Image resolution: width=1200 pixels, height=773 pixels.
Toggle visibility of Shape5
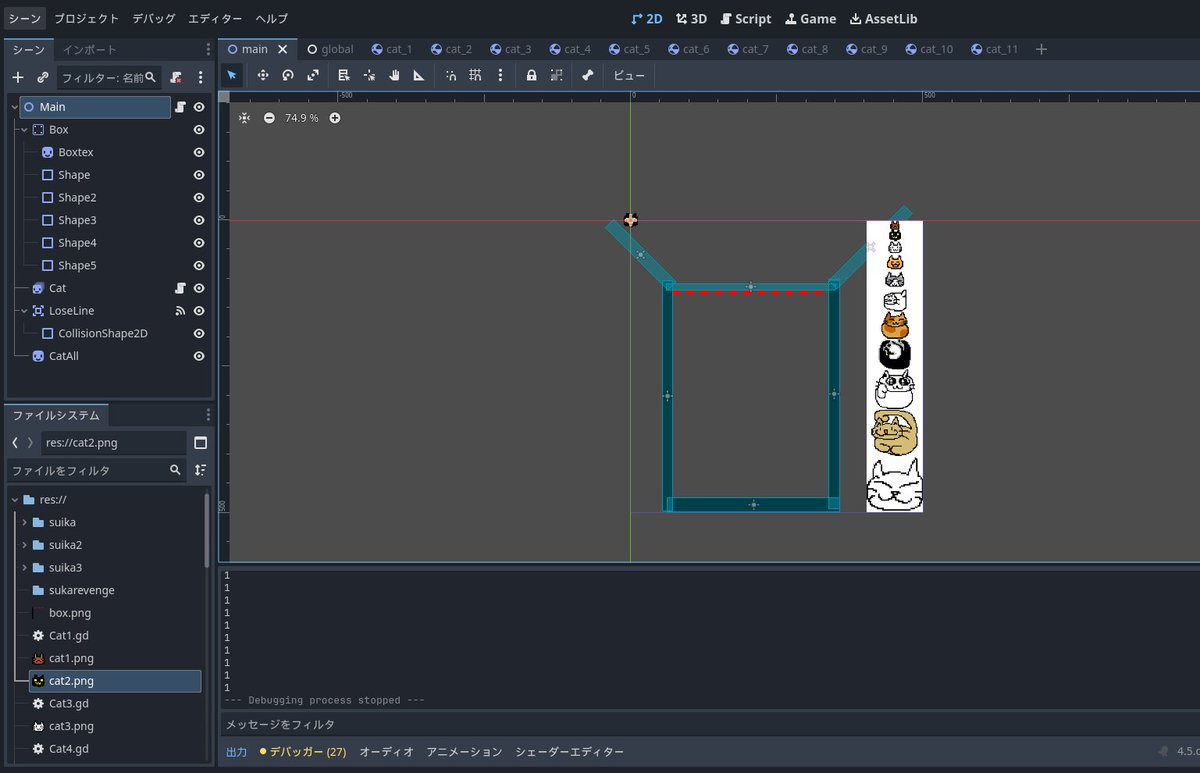(199, 265)
